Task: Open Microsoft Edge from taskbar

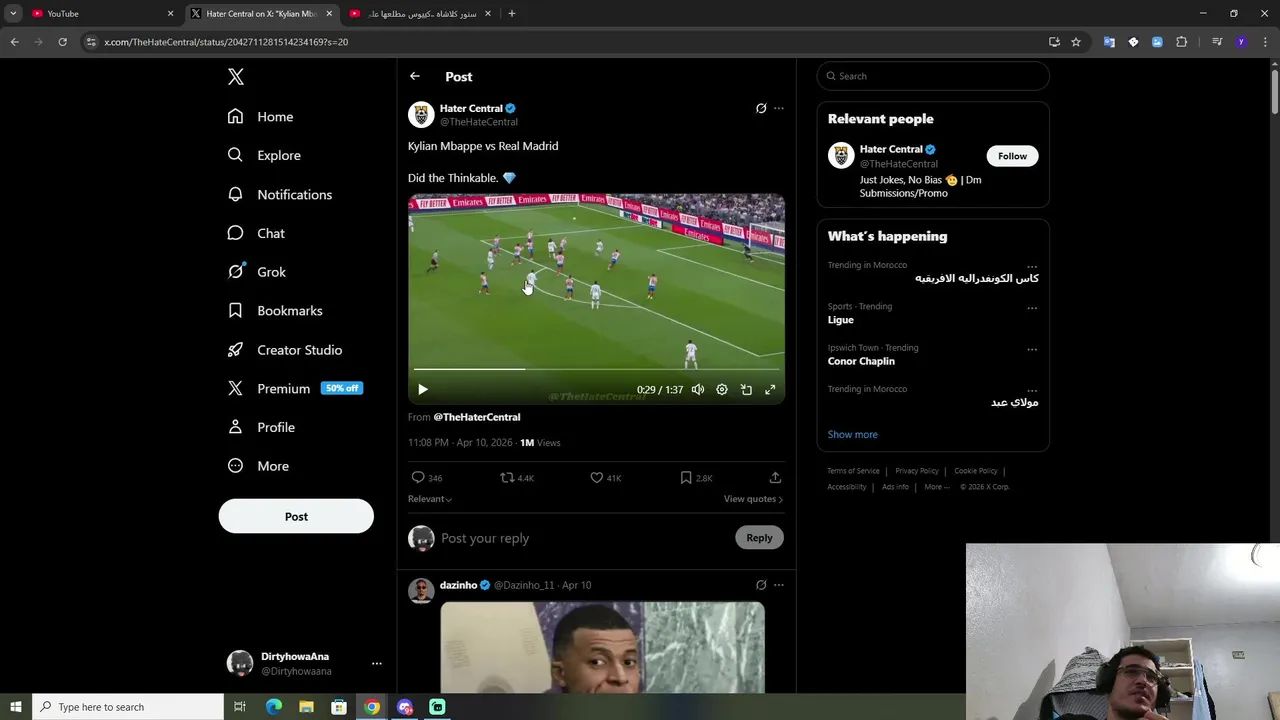Action: pos(274,707)
